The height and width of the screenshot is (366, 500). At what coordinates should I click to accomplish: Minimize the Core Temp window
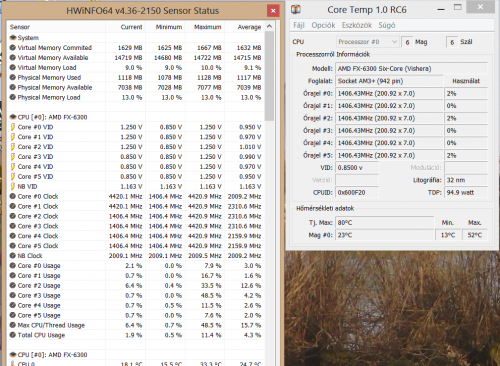[441, 9]
